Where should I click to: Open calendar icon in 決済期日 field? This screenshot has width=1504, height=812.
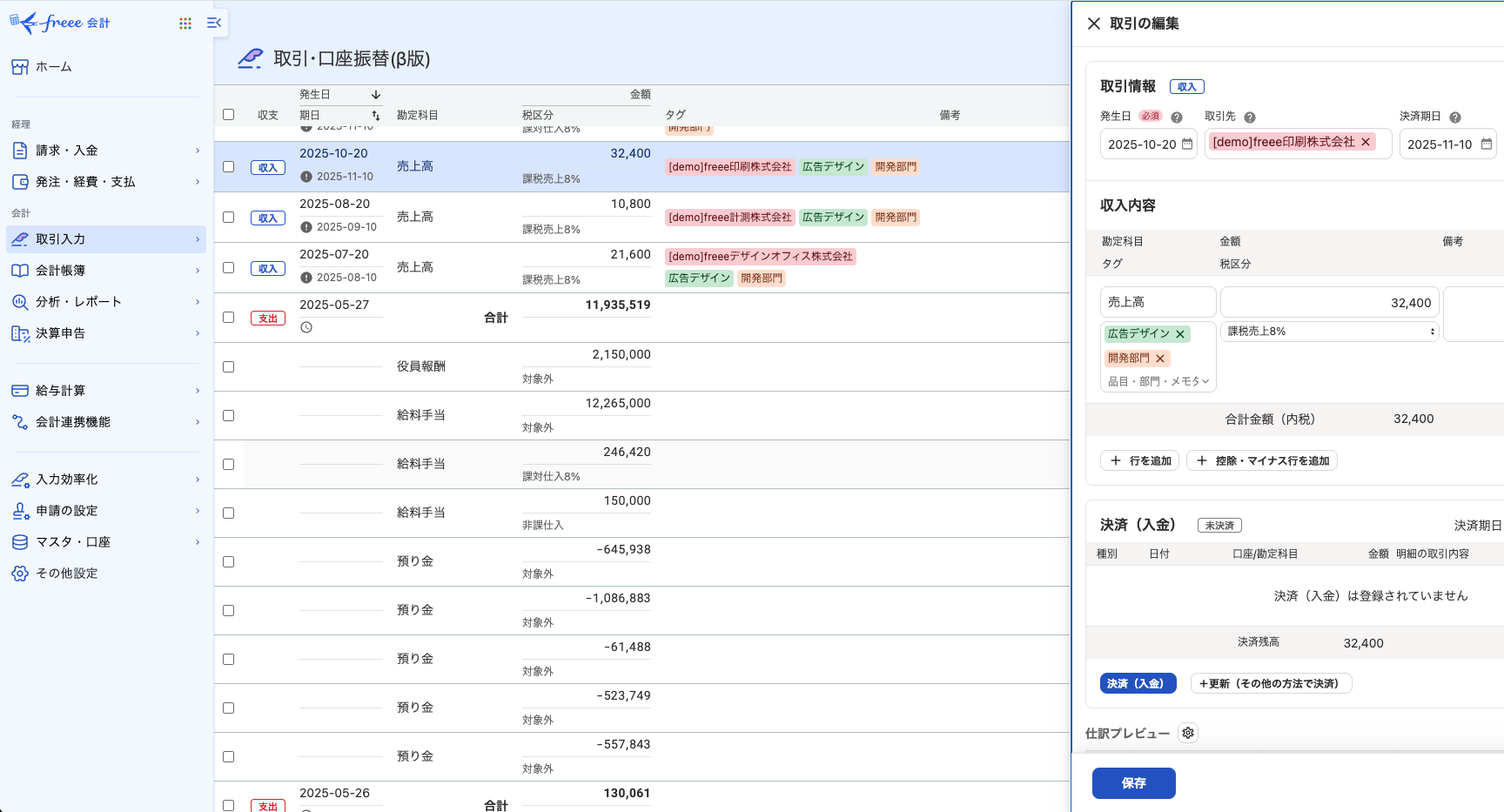pyautogui.click(x=1487, y=144)
